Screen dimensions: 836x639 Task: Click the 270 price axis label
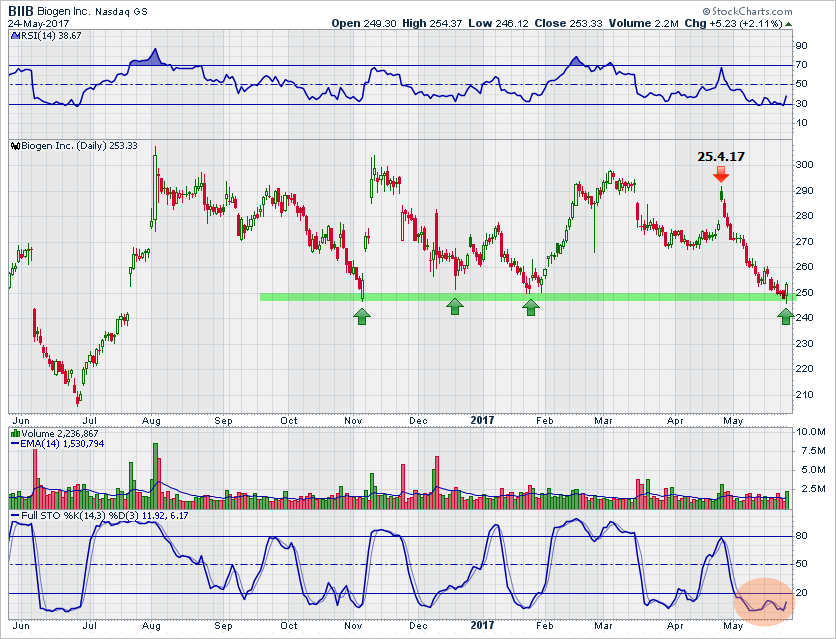point(804,241)
